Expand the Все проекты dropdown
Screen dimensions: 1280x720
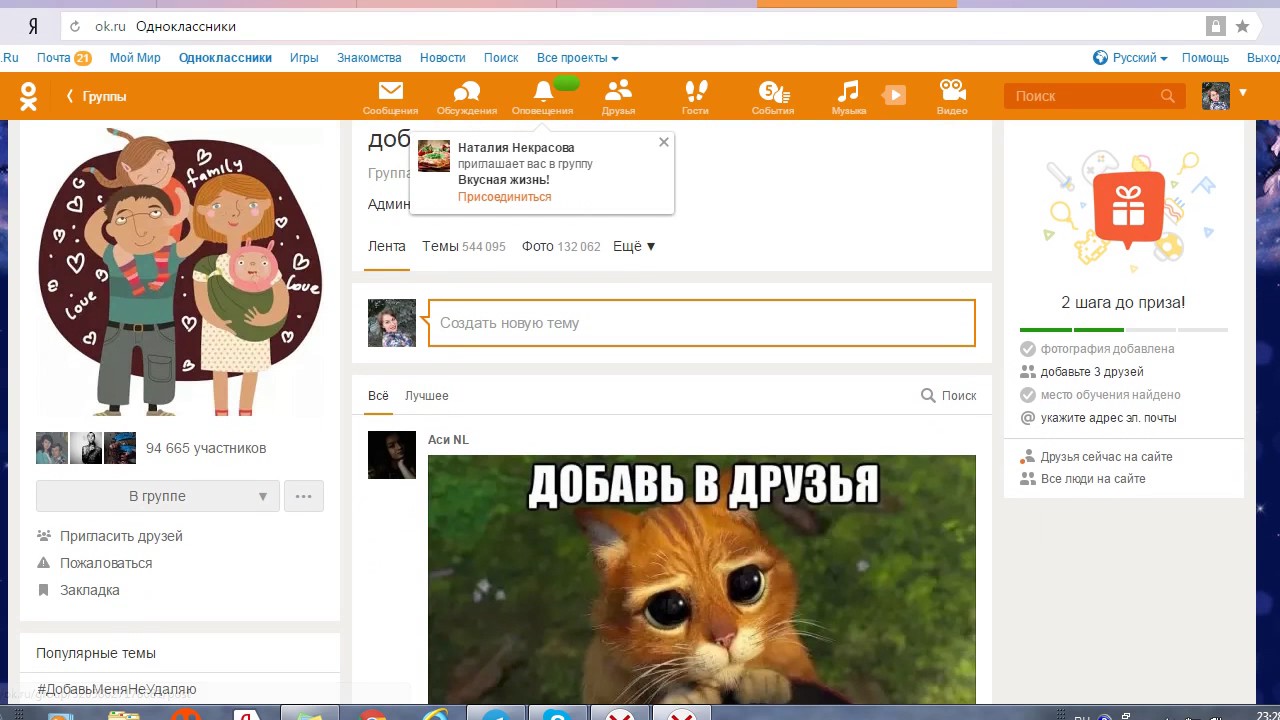(x=577, y=58)
